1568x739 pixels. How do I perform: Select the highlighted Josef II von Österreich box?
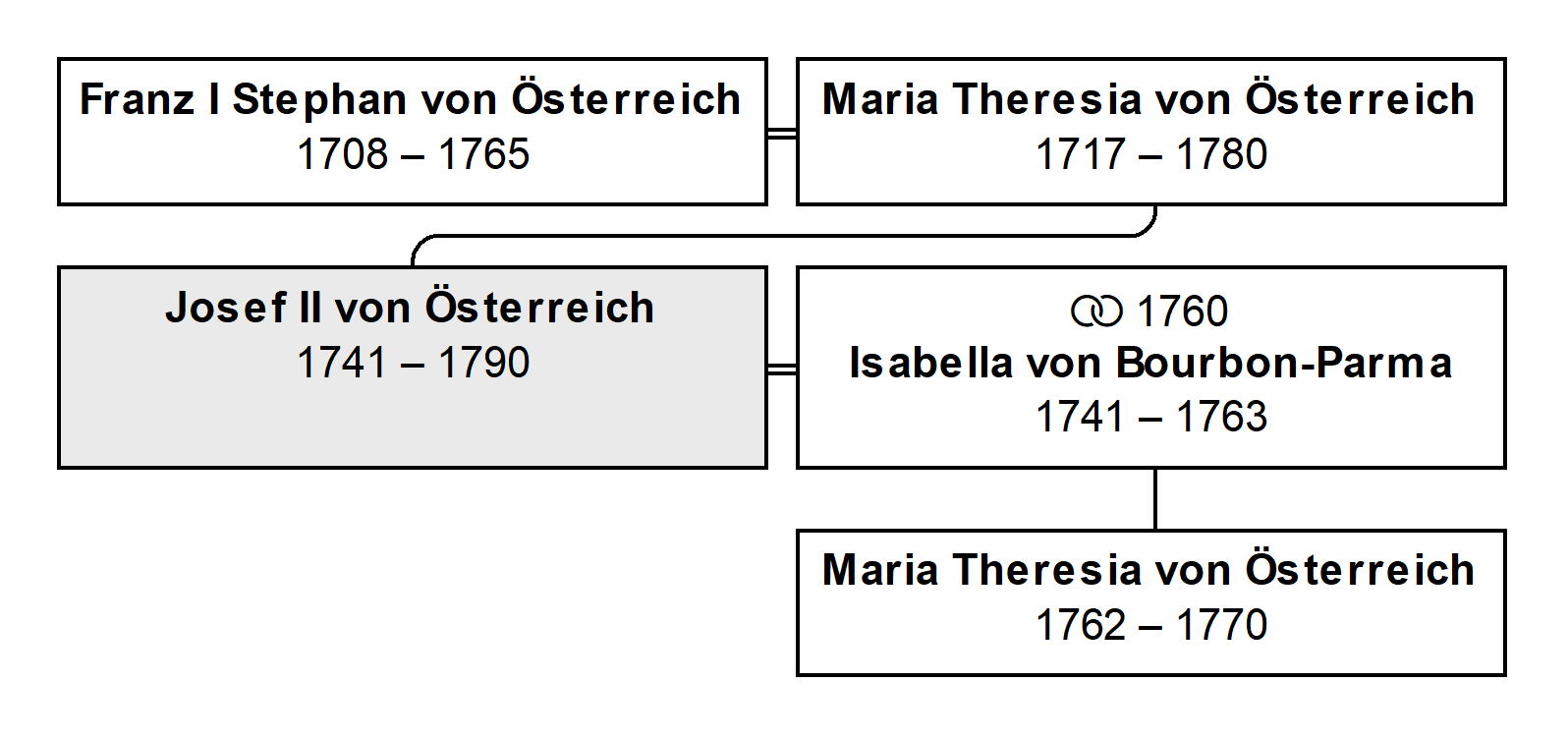(413, 368)
